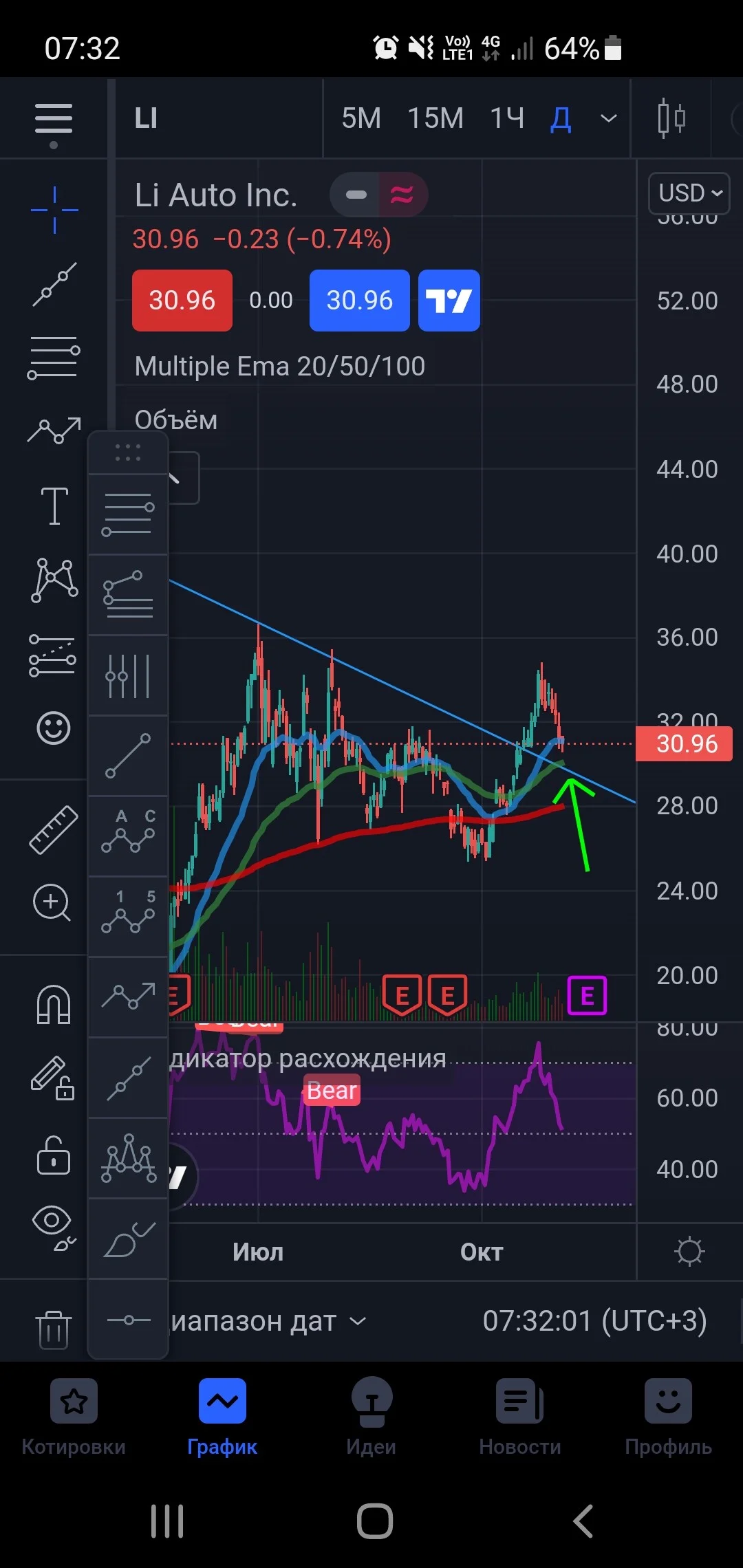Grab the flyout panel drag handle dots

point(128,453)
